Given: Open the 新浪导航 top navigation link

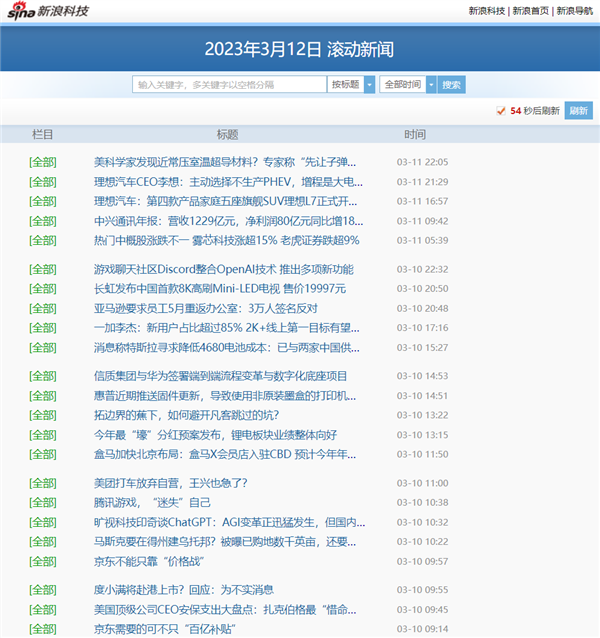Looking at the screenshot, I should pyautogui.click(x=574, y=11).
